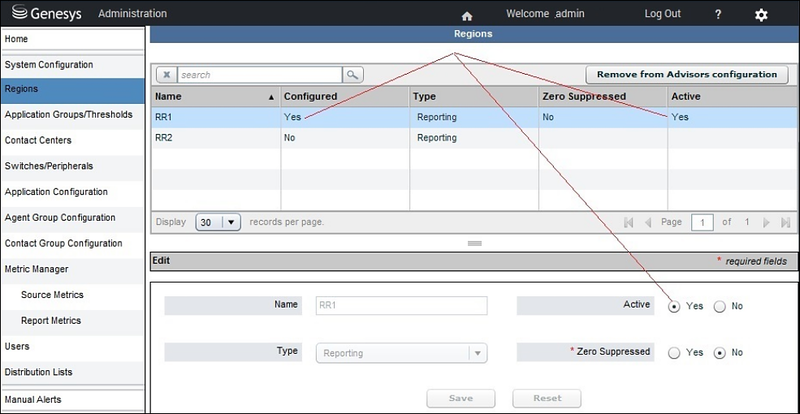Screen dimensions: 800x414
Task: Jump to the first page arrow
Action: pos(629,223)
